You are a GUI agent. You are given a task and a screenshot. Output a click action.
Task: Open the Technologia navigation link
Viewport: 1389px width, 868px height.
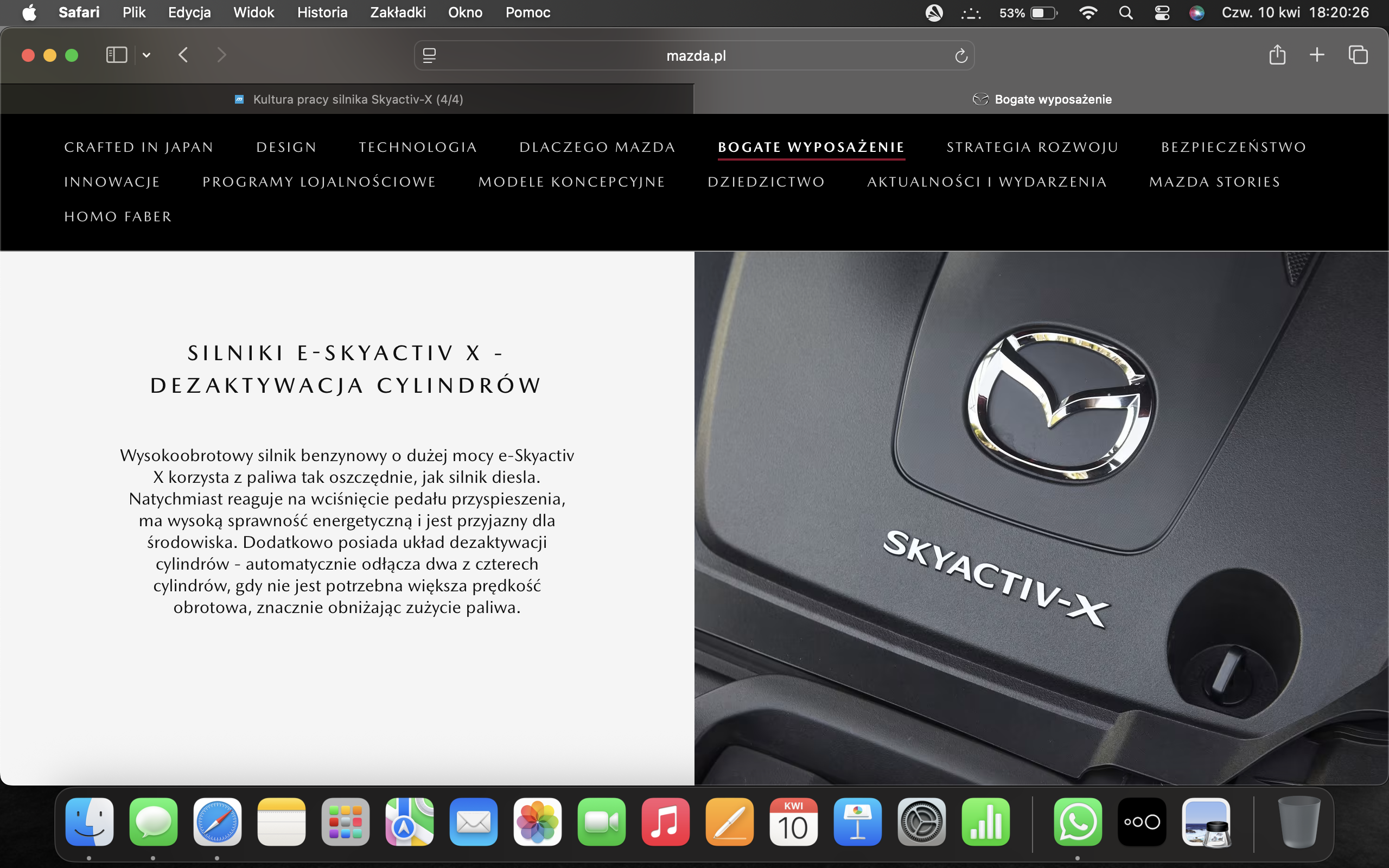pyautogui.click(x=418, y=148)
